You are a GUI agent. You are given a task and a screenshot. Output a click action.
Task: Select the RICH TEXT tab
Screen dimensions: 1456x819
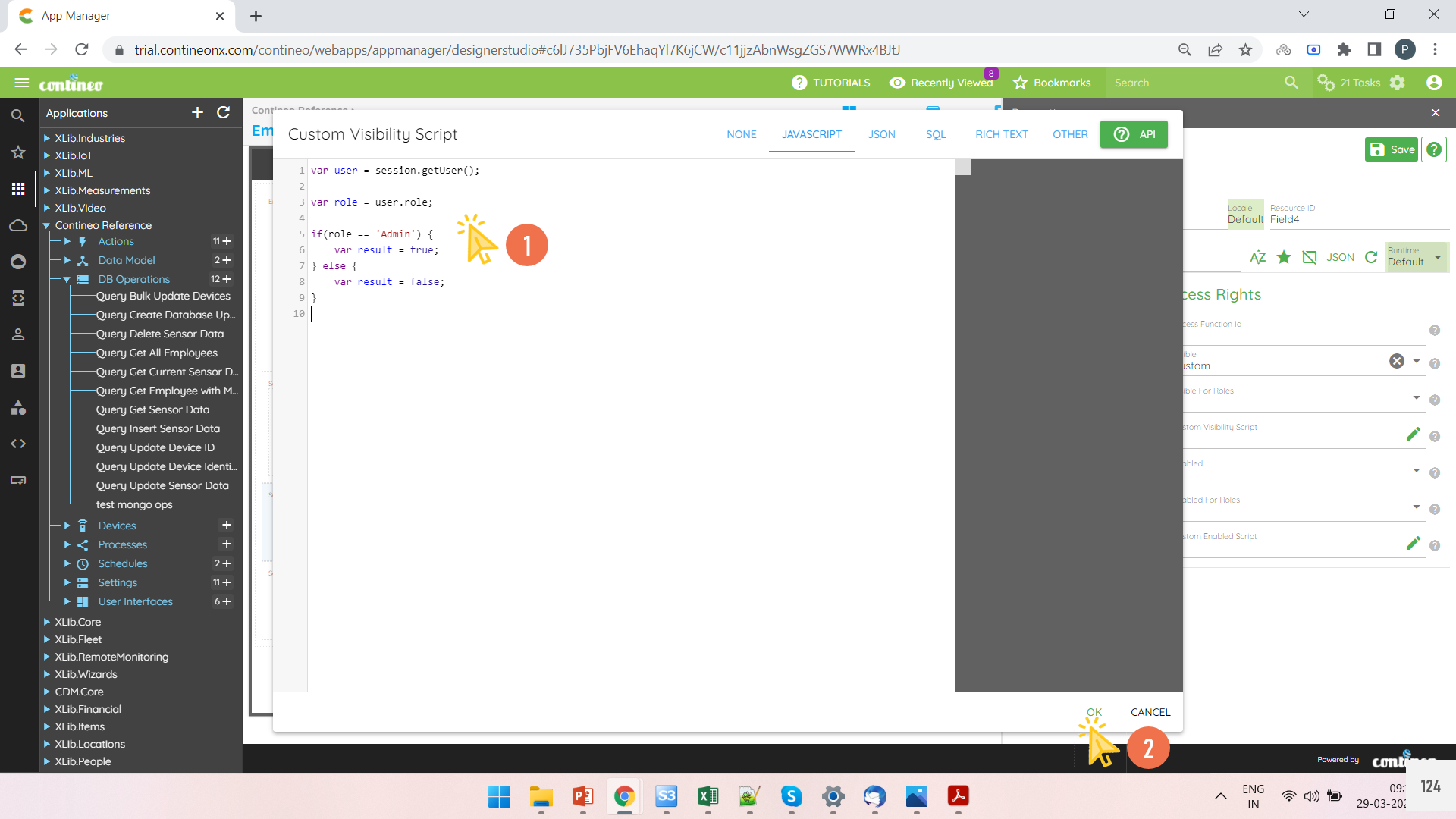tap(1001, 134)
